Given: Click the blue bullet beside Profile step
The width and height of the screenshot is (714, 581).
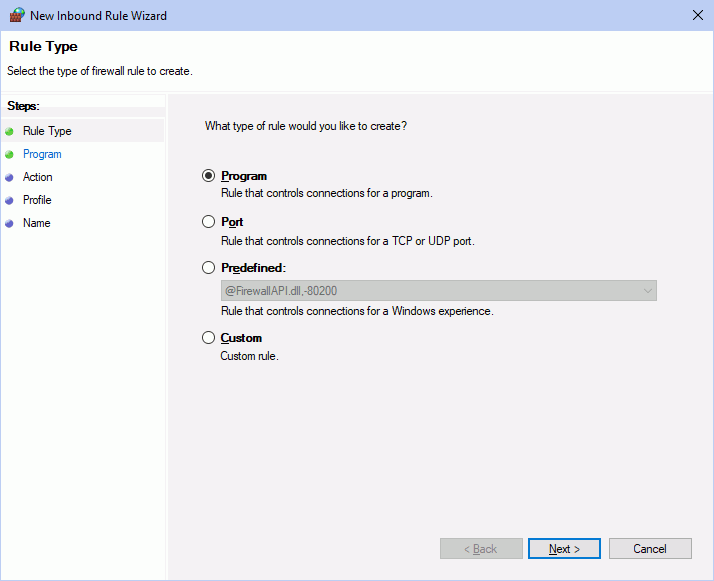Looking at the screenshot, I should [10, 200].
